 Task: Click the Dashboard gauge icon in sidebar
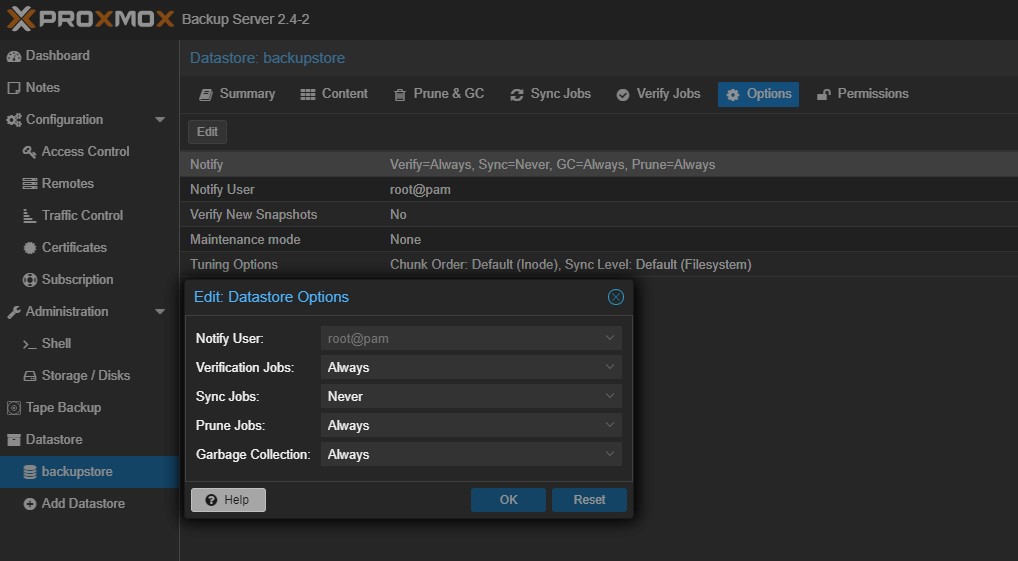click(14, 56)
